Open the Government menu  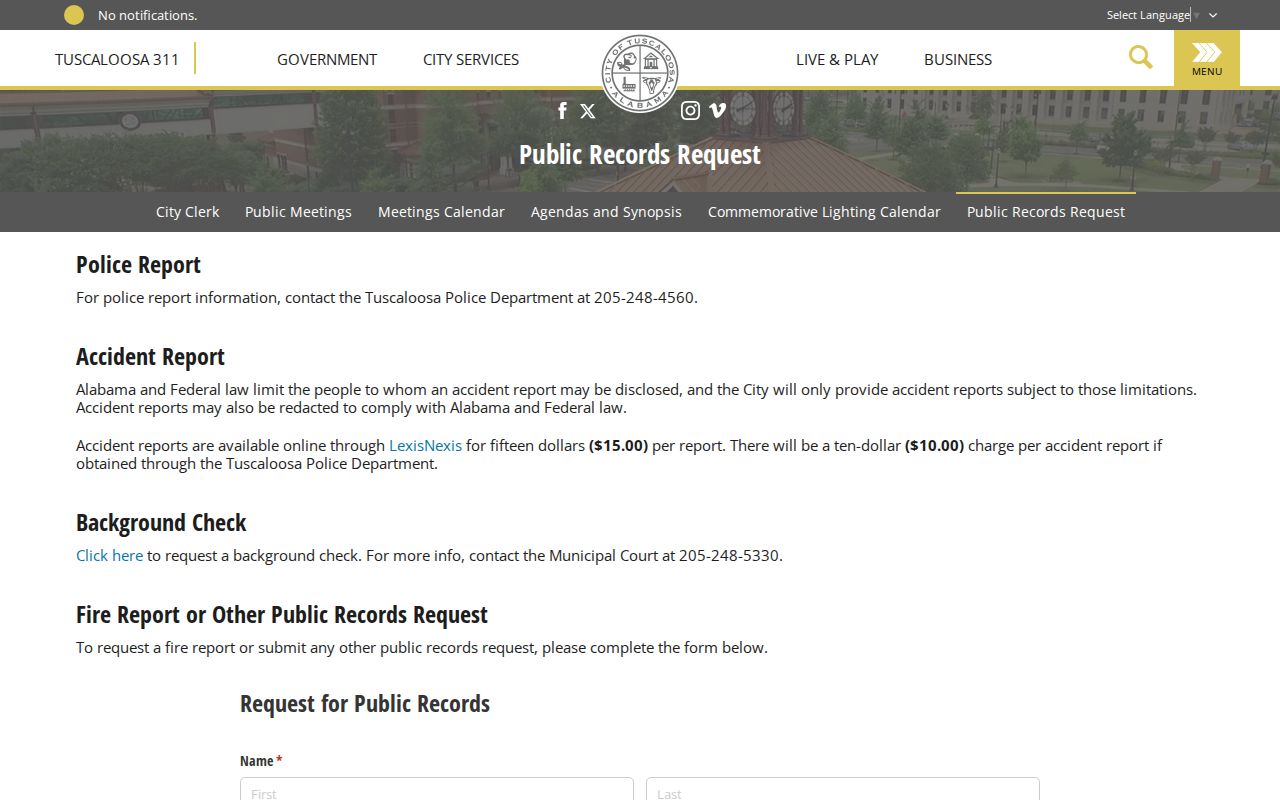(x=327, y=59)
